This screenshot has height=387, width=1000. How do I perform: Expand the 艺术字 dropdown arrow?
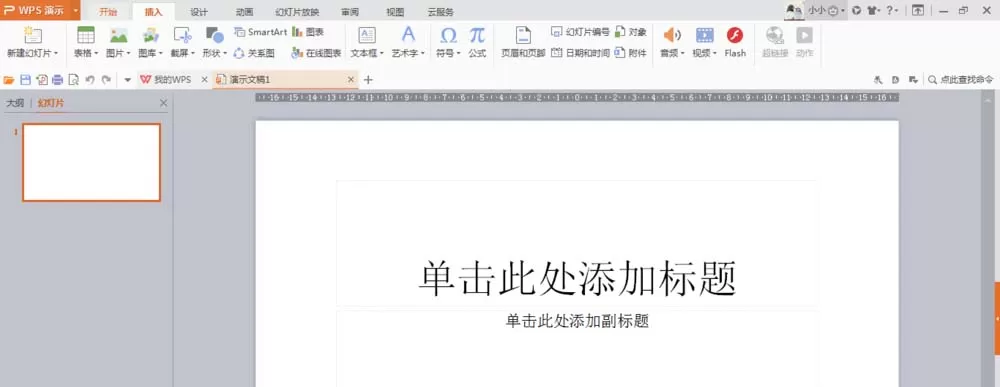[x=422, y=54]
